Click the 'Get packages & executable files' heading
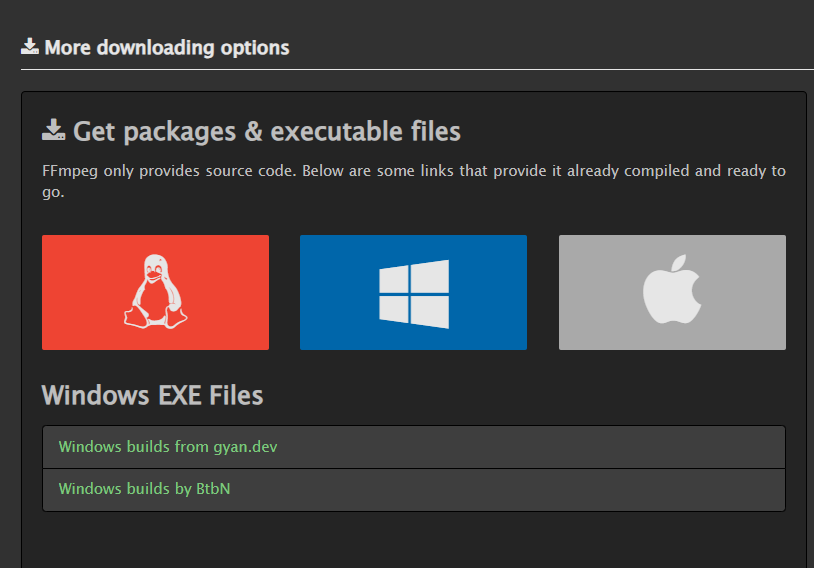The height and width of the screenshot is (568, 814). [266, 131]
